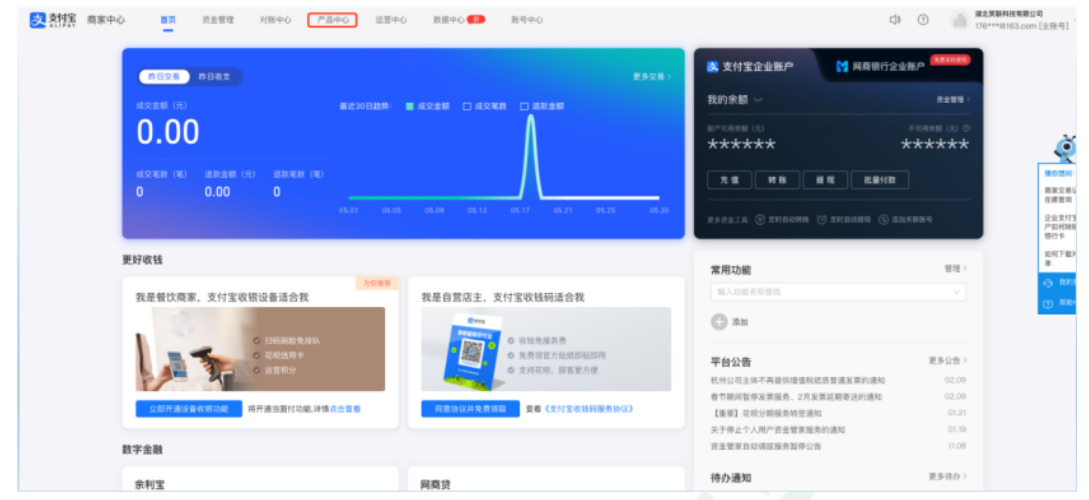This screenshot has height=500, width=1089.
Task: Enable the 退款金额 trend checkbox
Action: [524, 106]
